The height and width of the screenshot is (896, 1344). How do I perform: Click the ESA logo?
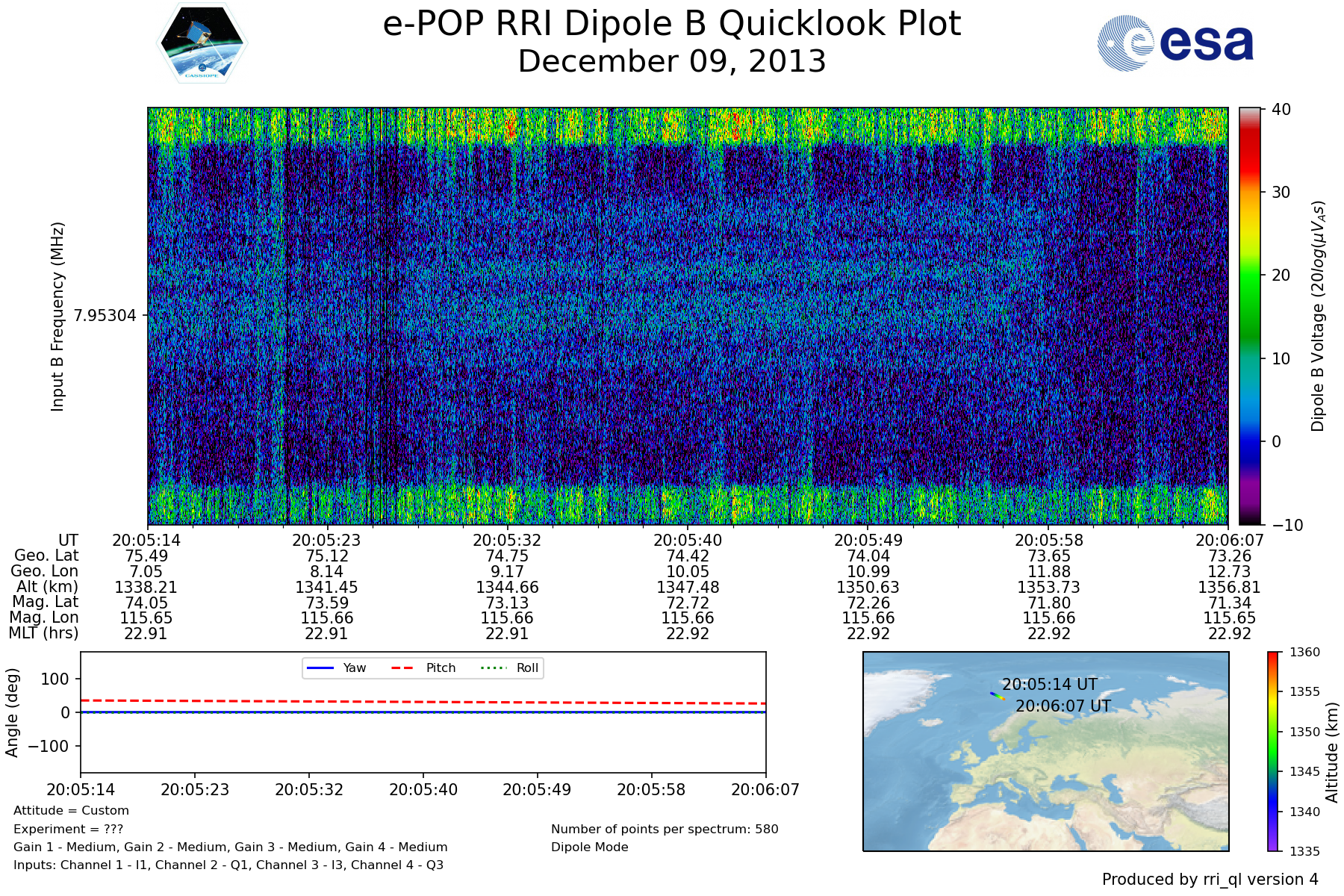[1175, 43]
